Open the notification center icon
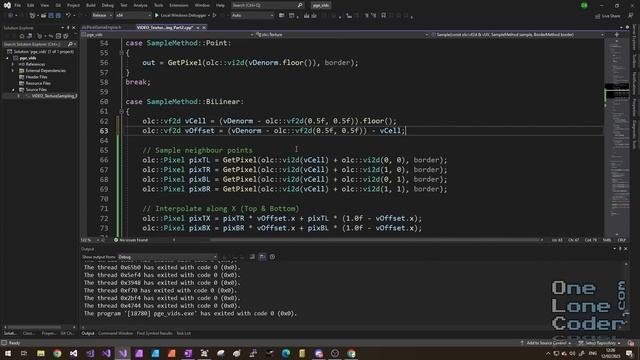The image size is (640, 360). (629, 353)
